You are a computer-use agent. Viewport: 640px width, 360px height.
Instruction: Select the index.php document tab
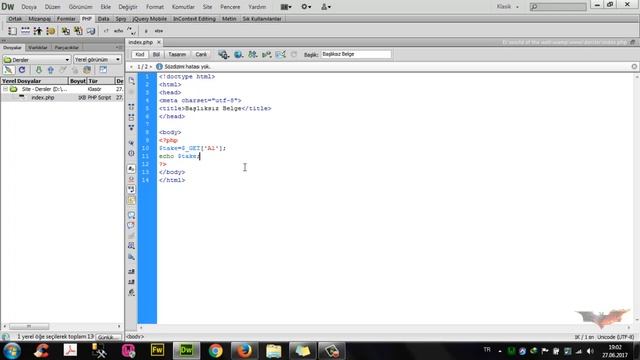(x=141, y=42)
